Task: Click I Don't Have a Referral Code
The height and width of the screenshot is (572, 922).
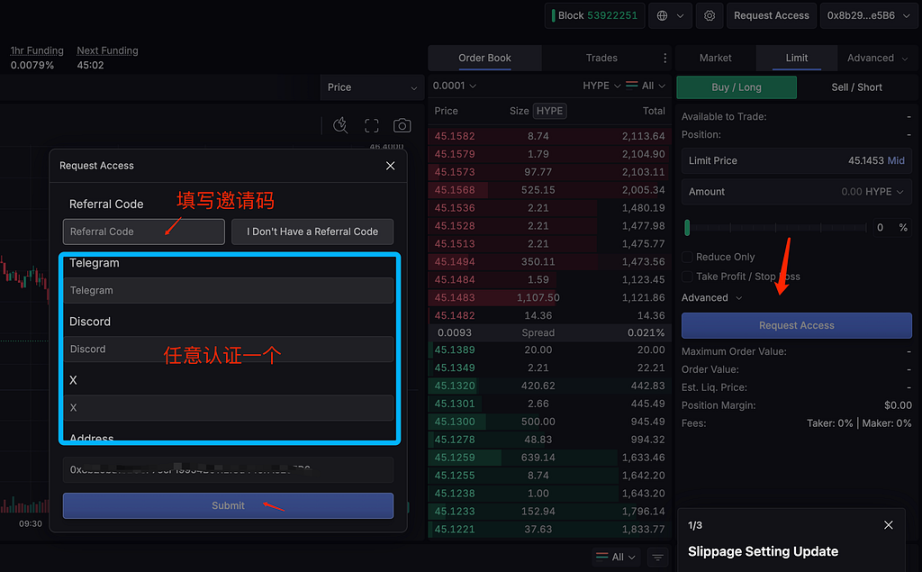Action: pos(312,232)
